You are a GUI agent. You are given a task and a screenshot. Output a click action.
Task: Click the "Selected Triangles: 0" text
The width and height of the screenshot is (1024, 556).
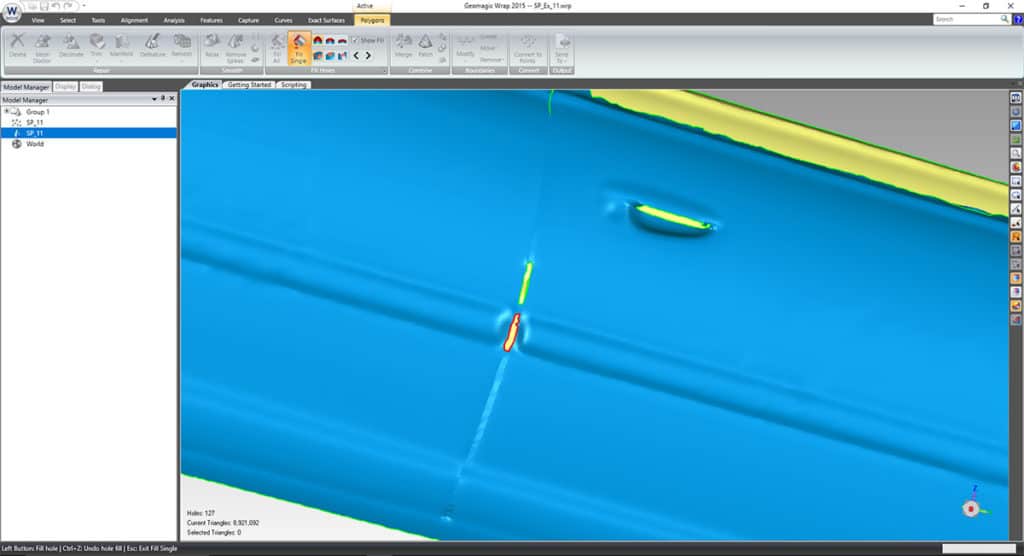pyautogui.click(x=214, y=532)
